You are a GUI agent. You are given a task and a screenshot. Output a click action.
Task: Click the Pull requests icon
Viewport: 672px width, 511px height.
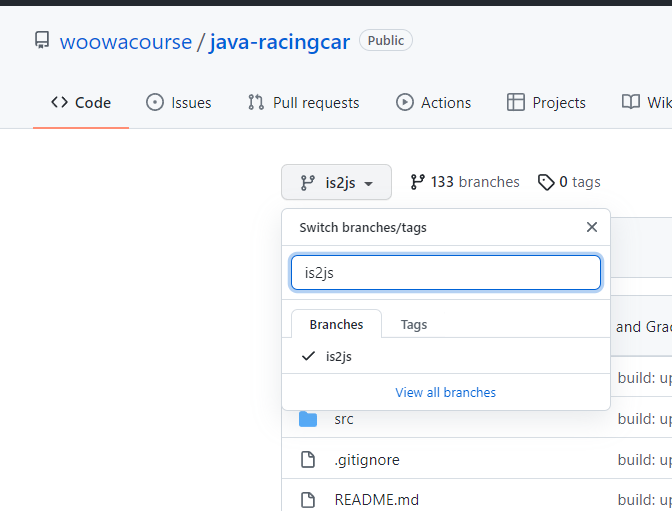[x=256, y=102]
